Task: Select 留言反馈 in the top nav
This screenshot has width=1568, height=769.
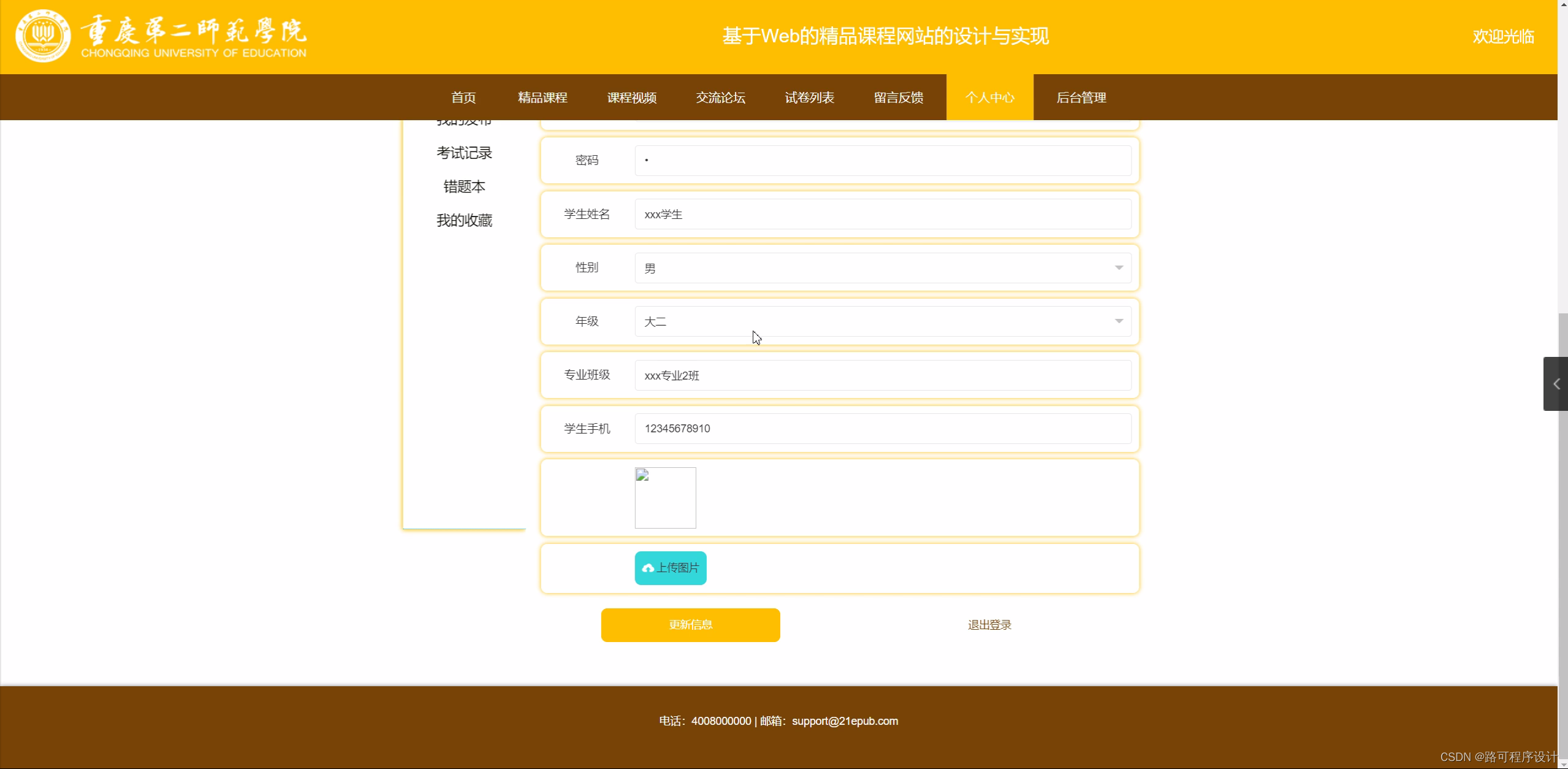Action: (898, 98)
